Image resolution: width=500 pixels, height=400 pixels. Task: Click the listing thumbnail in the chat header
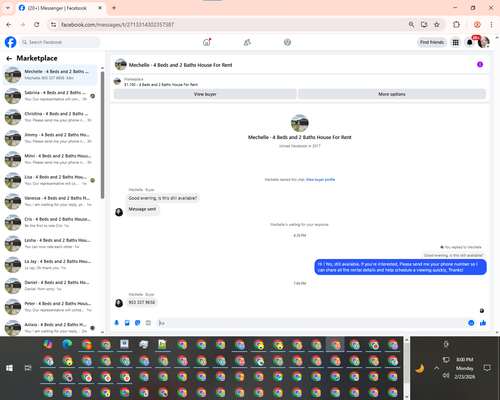point(121,65)
